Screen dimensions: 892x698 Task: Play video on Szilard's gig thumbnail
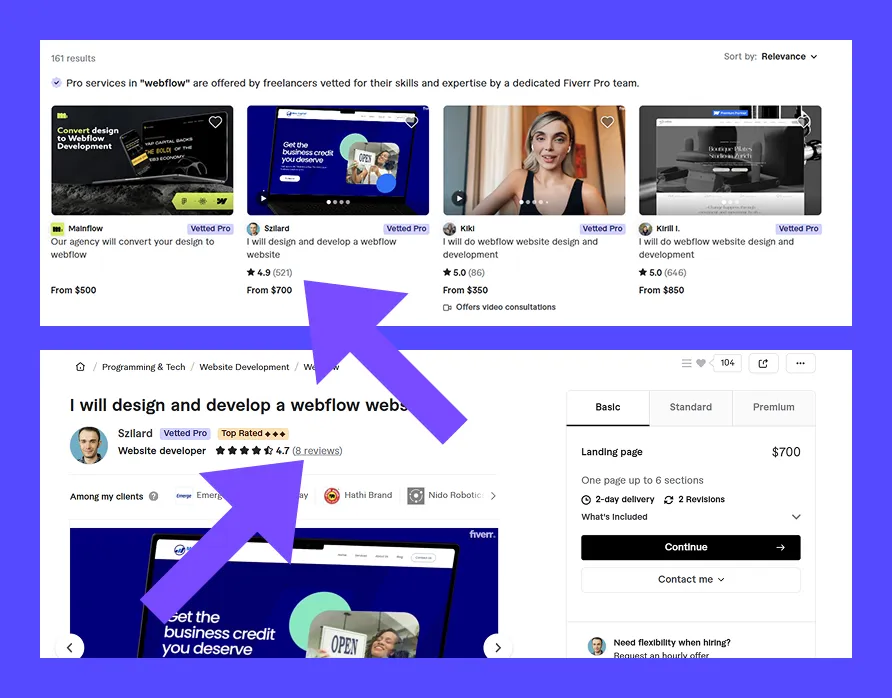click(x=263, y=199)
